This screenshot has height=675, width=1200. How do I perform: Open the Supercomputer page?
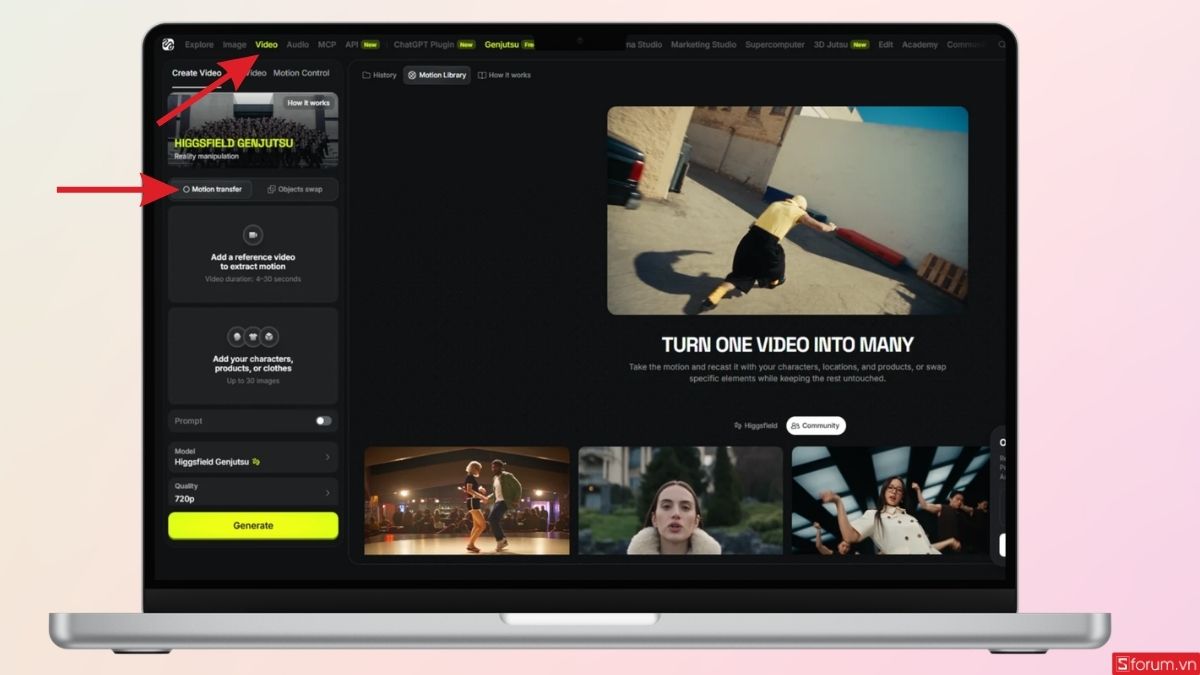point(775,45)
